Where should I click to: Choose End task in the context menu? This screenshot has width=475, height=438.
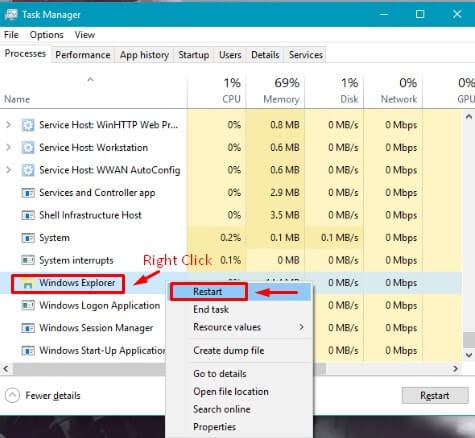tap(211, 309)
